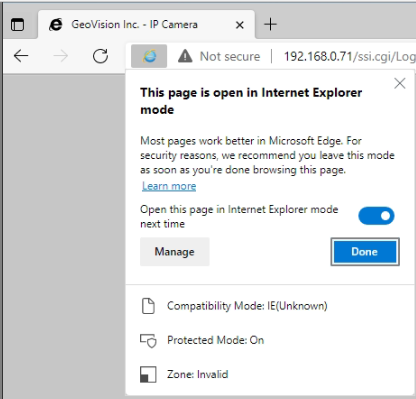Click the Protected Mode shield icon
Screen dimensions: 416x399
click(x=148, y=340)
